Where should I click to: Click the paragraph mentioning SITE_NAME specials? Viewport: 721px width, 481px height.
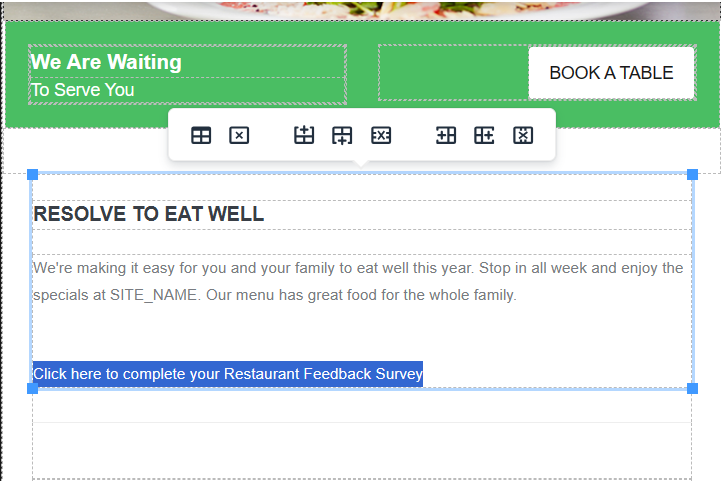coord(358,281)
